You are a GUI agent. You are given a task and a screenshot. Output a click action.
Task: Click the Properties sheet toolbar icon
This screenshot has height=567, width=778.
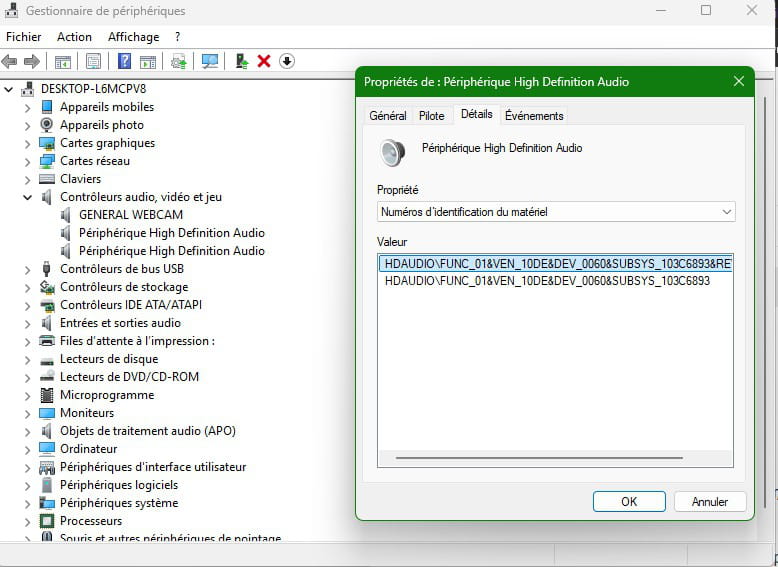(x=93, y=62)
